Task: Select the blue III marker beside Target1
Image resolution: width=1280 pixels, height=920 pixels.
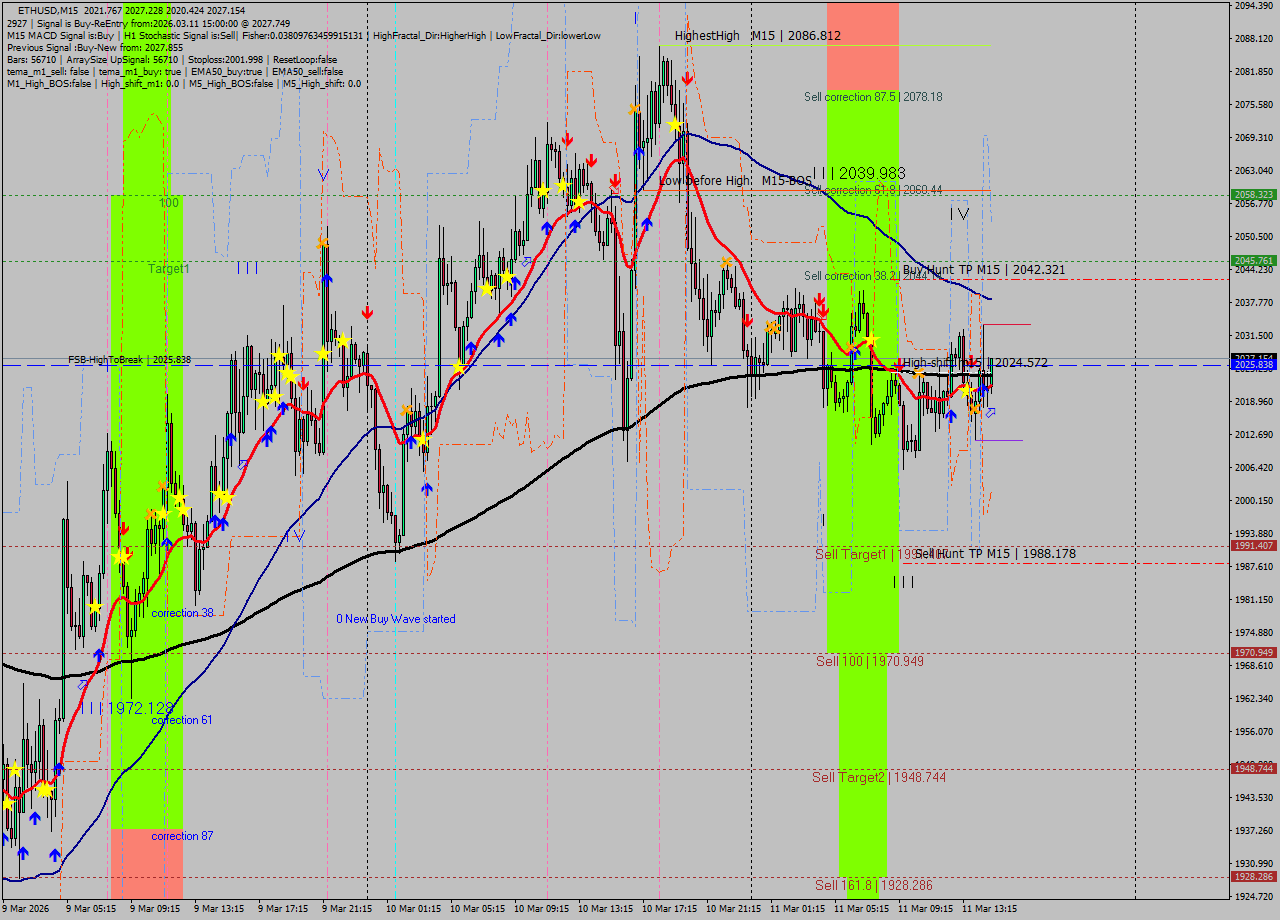Action: (247, 268)
